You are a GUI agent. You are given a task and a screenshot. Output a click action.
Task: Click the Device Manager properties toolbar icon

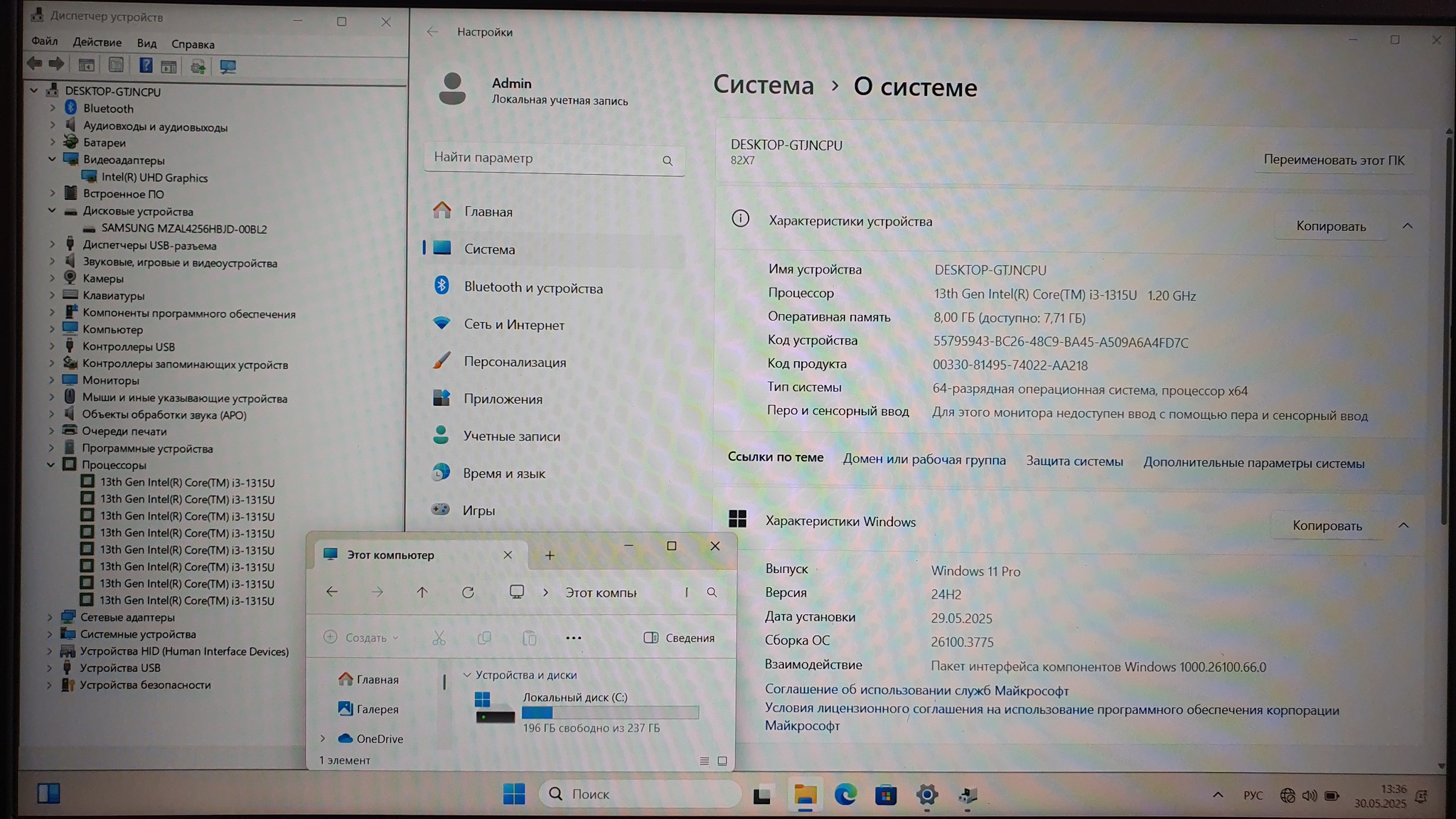pyautogui.click(x=116, y=66)
